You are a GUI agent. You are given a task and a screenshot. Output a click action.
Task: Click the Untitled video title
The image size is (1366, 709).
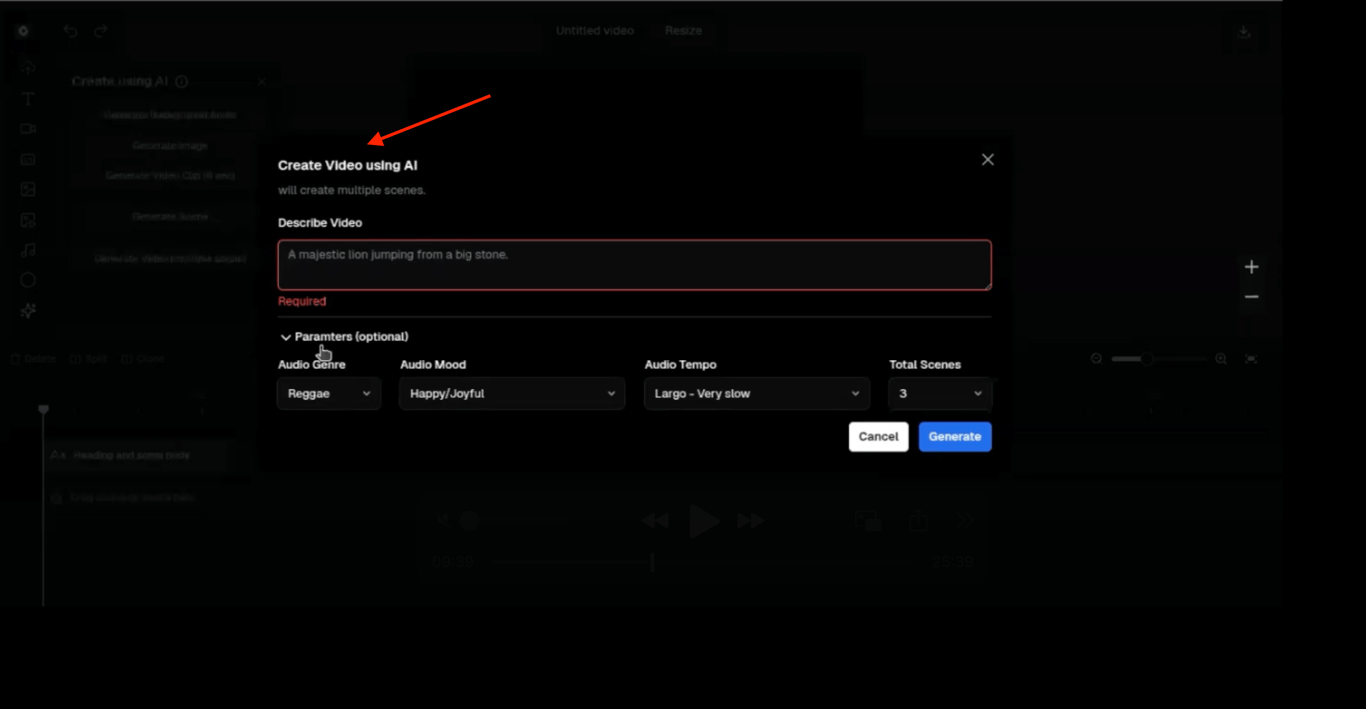pos(595,31)
